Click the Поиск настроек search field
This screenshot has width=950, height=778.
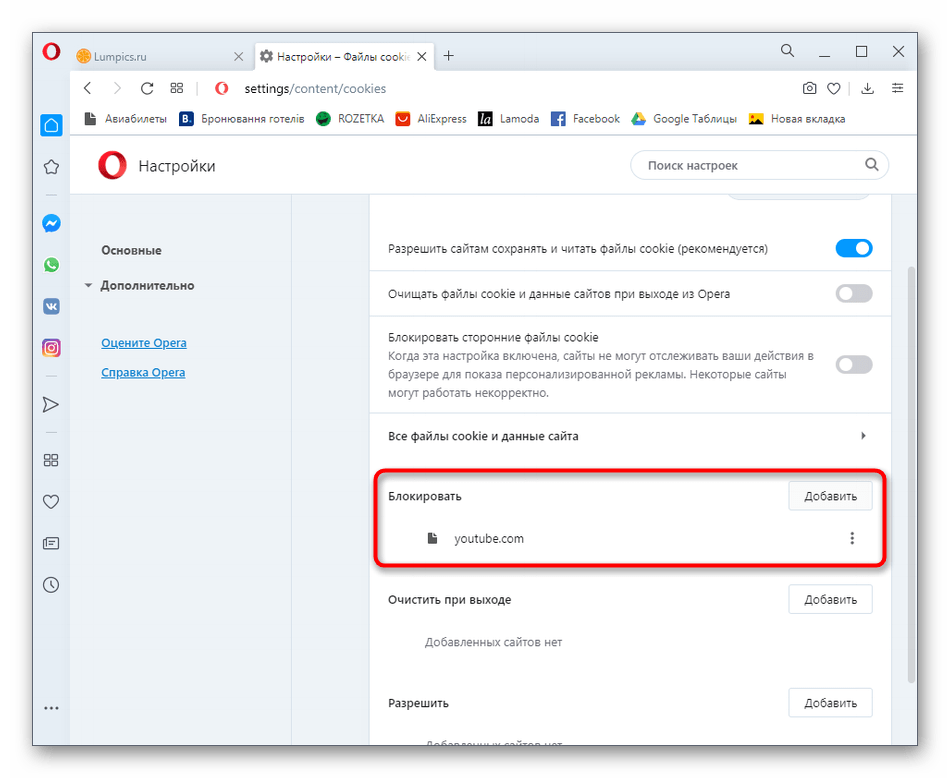pos(759,165)
